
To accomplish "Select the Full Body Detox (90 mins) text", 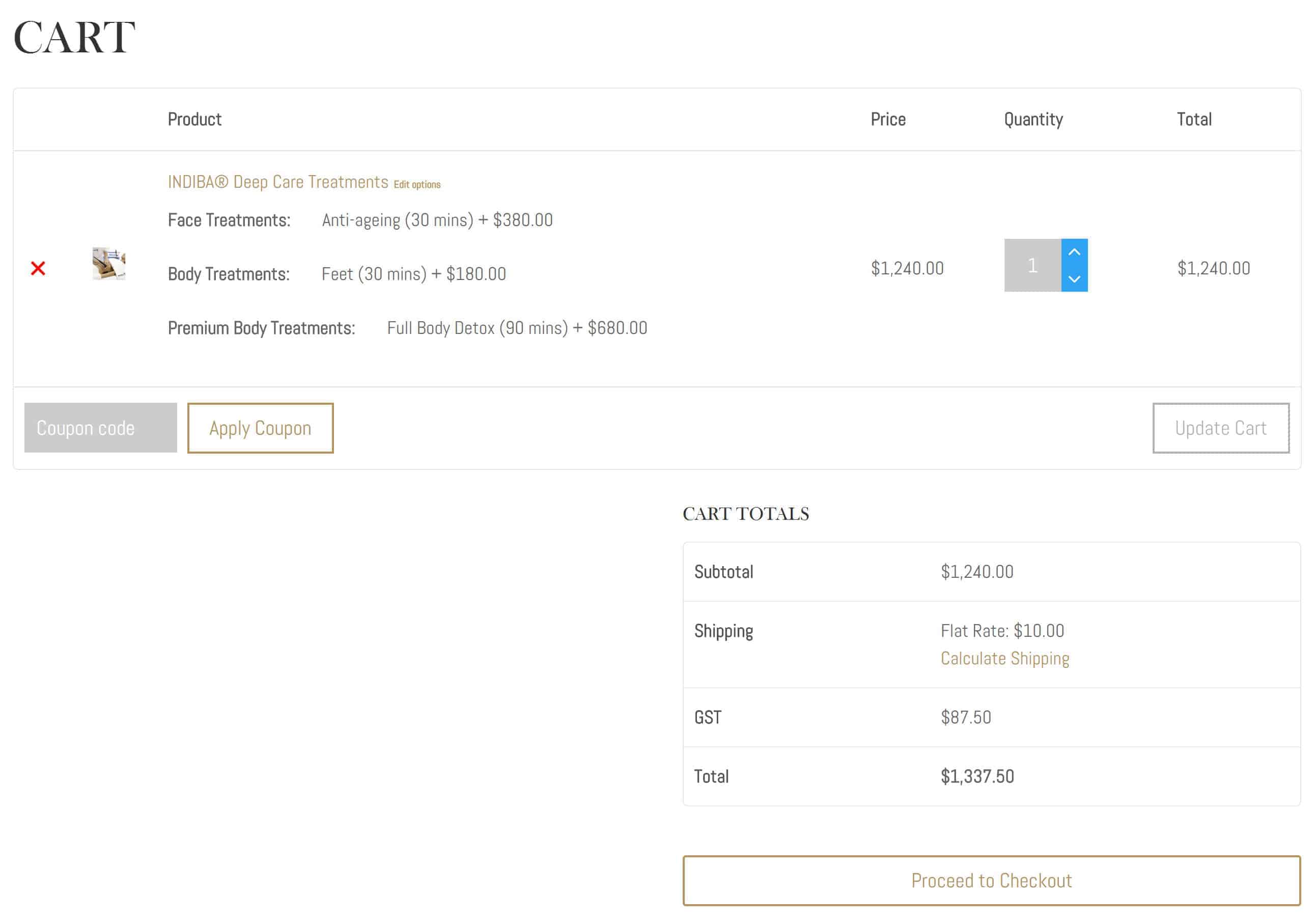I will pos(478,328).
